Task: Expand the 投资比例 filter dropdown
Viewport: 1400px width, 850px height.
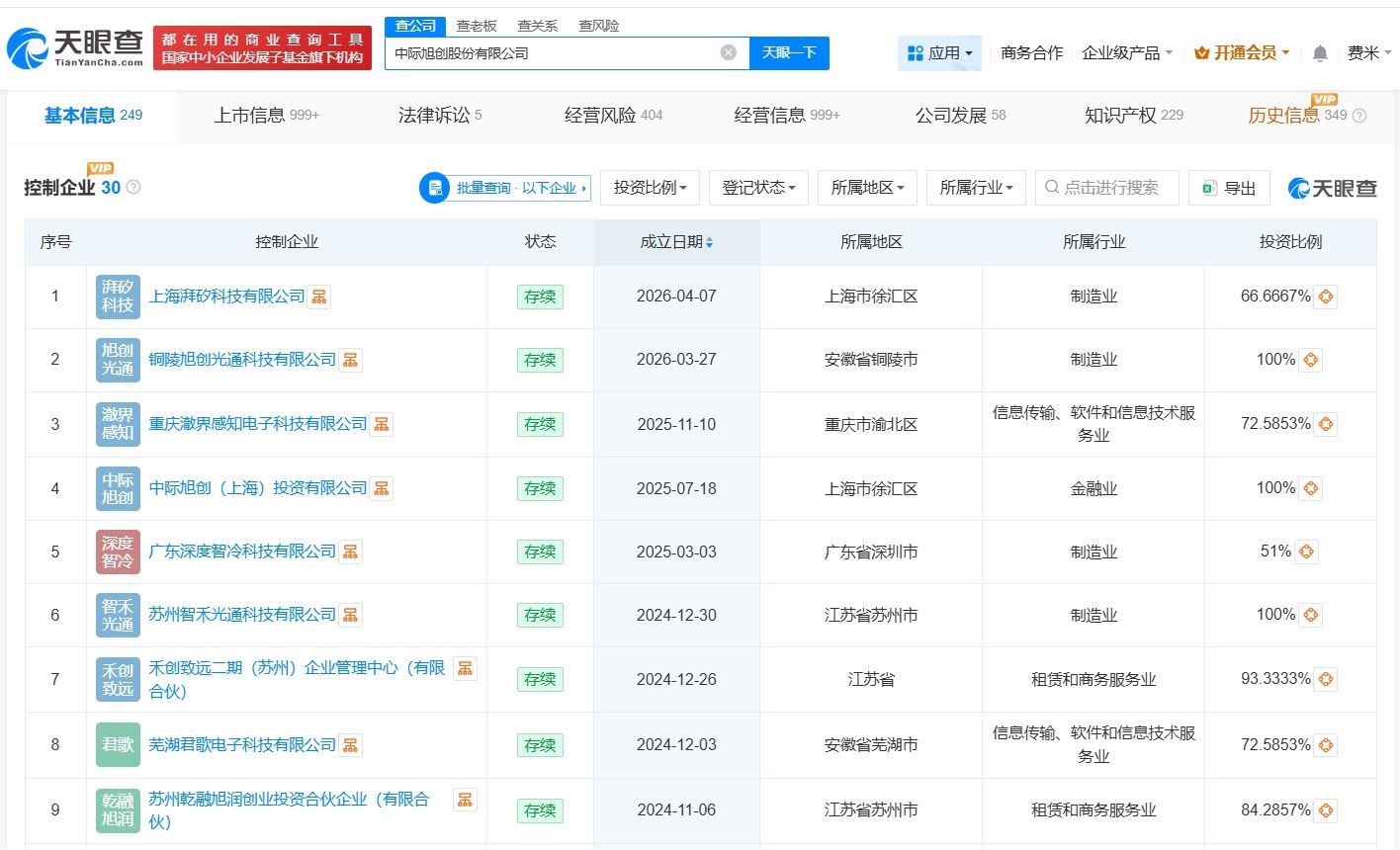Action: (650, 188)
